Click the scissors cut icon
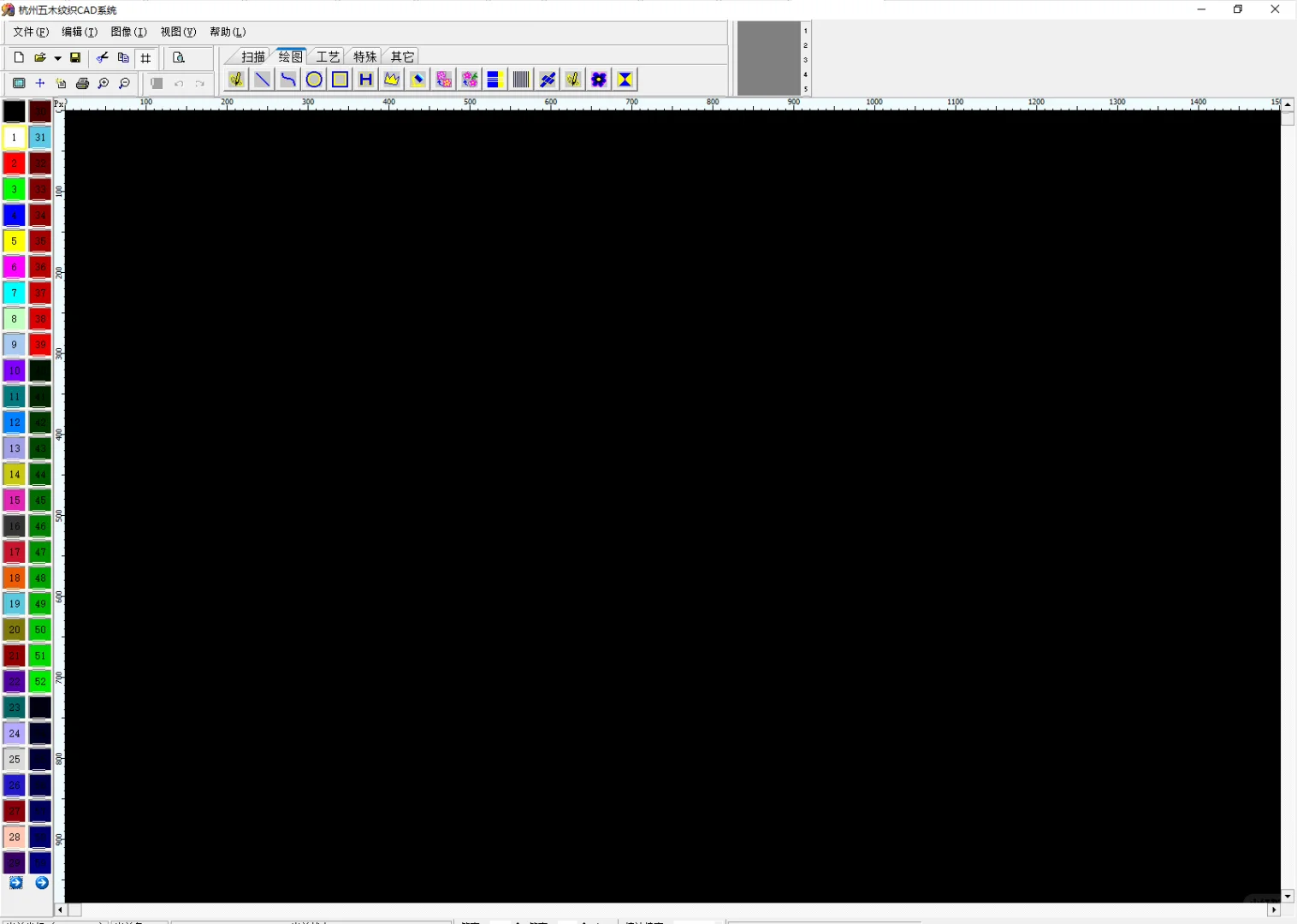1297x924 pixels. [x=103, y=57]
